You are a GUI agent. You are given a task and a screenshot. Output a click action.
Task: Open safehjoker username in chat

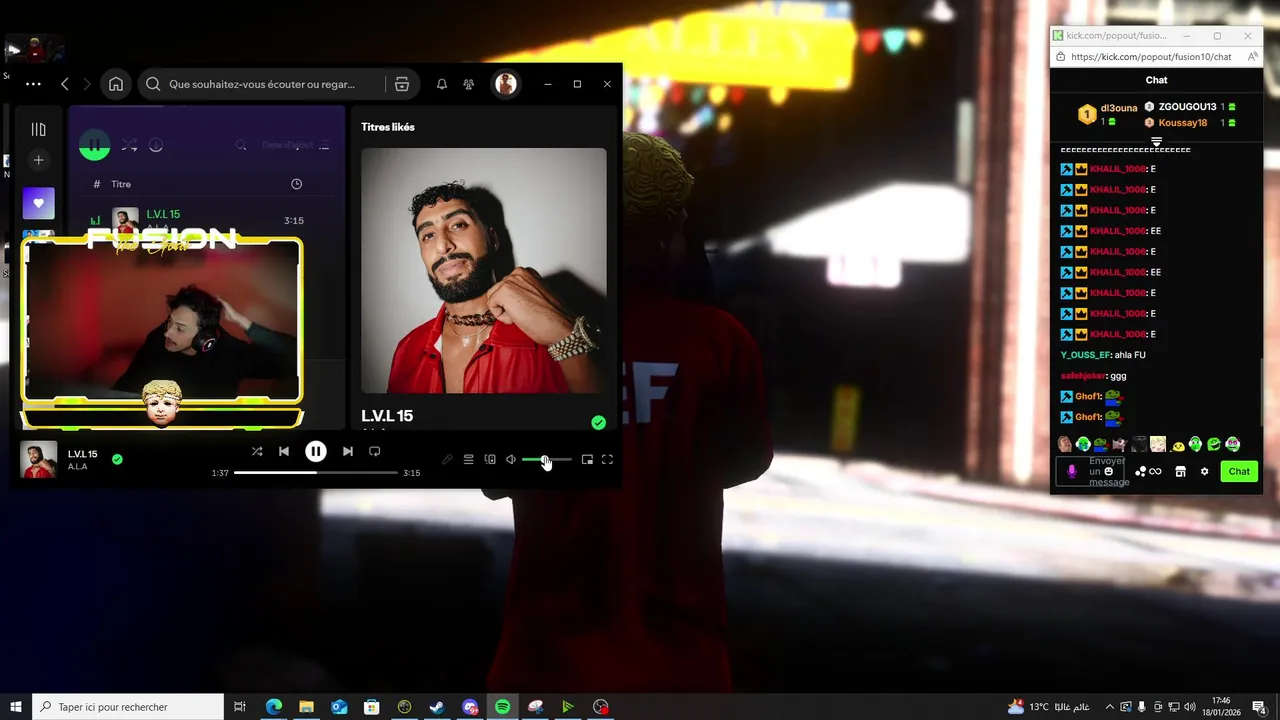[1083, 376]
